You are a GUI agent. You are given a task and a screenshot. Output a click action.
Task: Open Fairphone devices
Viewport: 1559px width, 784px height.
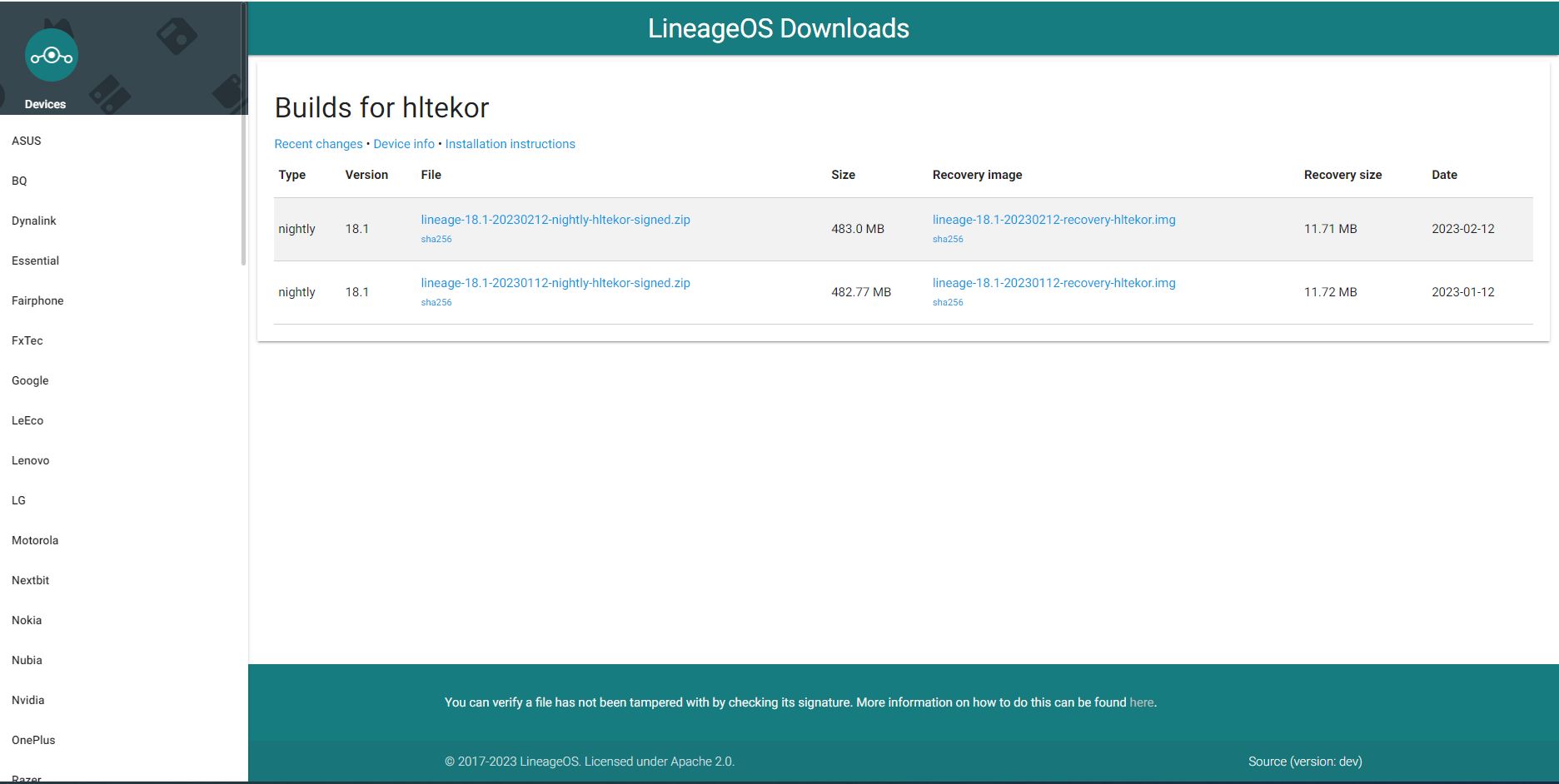37,300
